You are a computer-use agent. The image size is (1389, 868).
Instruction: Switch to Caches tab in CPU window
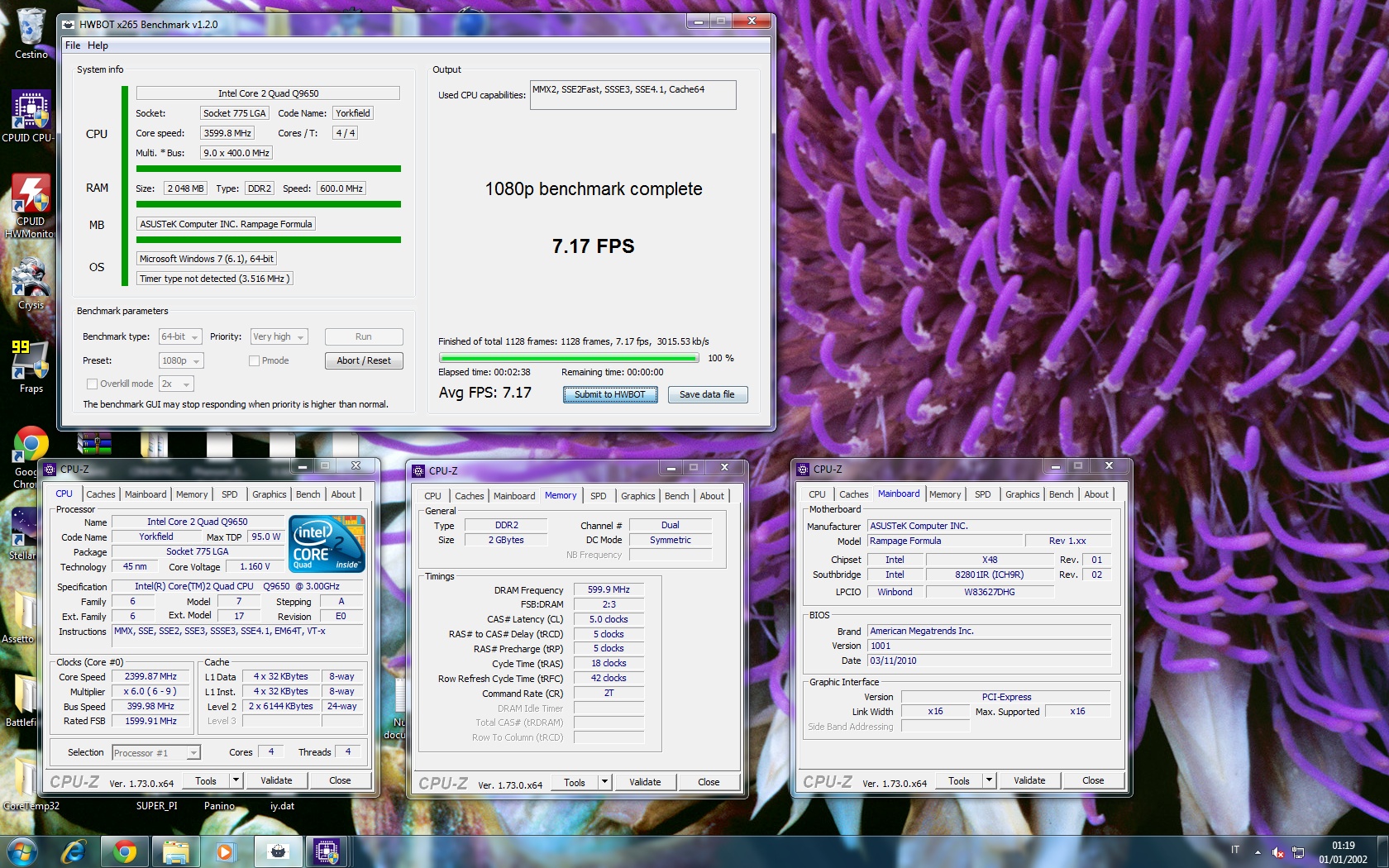(x=101, y=494)
